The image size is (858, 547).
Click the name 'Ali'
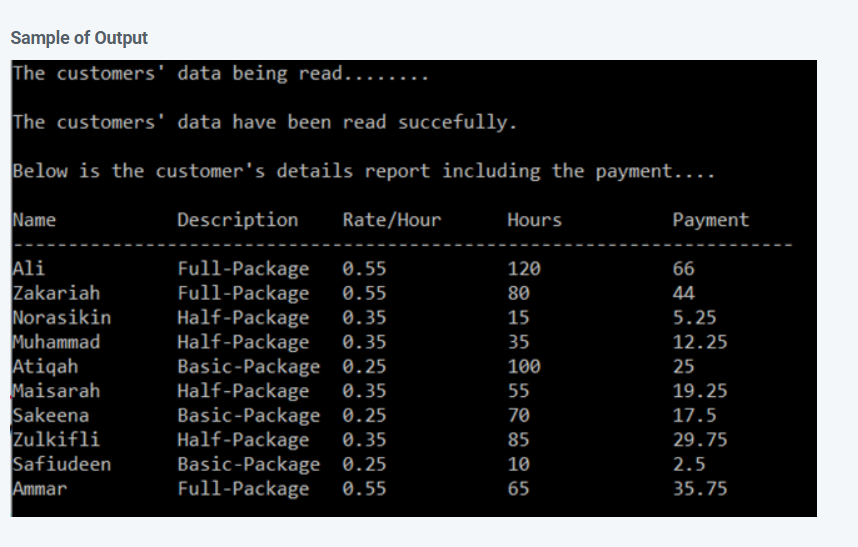[x=29, y=269]
